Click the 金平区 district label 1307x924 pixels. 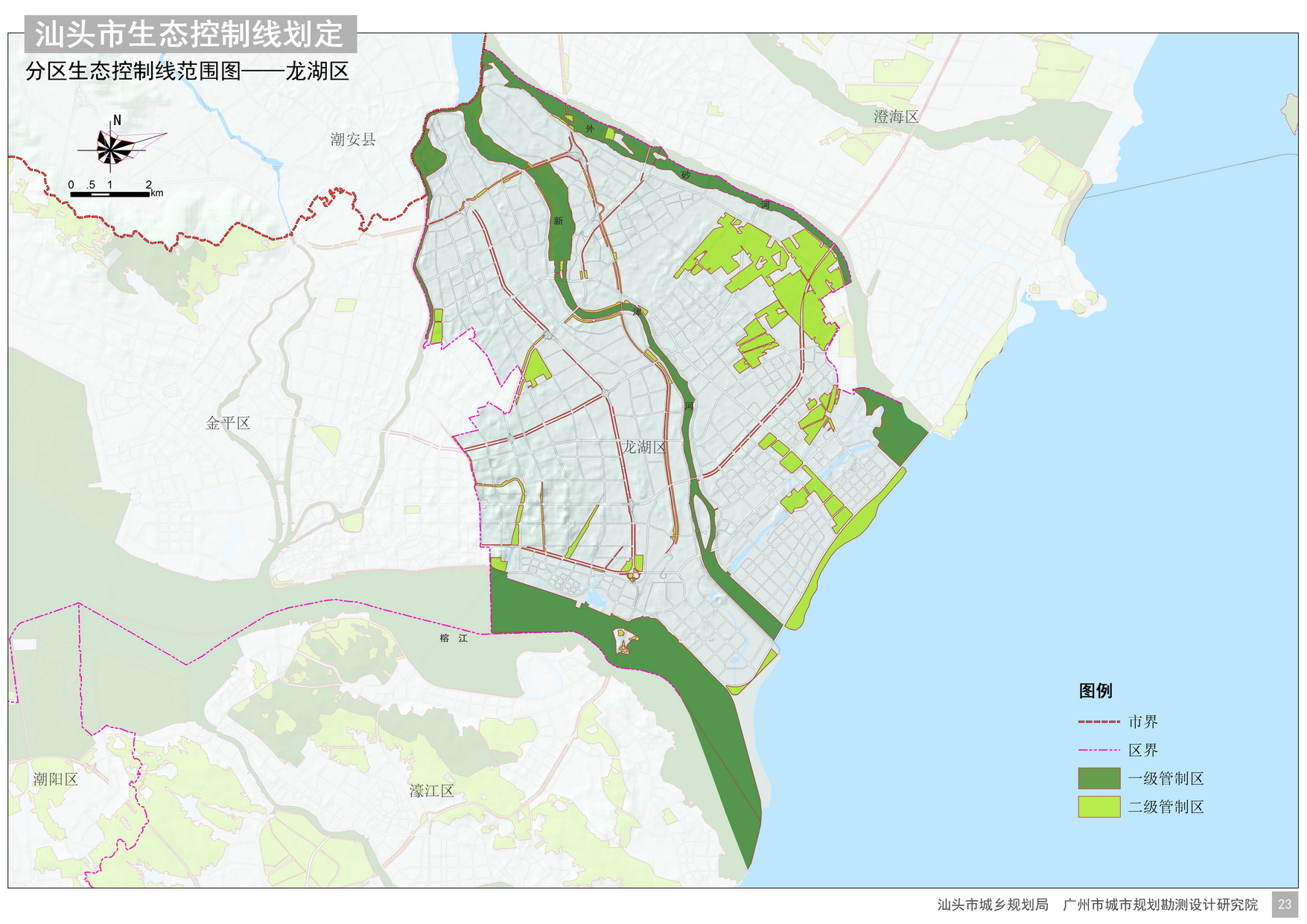[x=228, y=423]
